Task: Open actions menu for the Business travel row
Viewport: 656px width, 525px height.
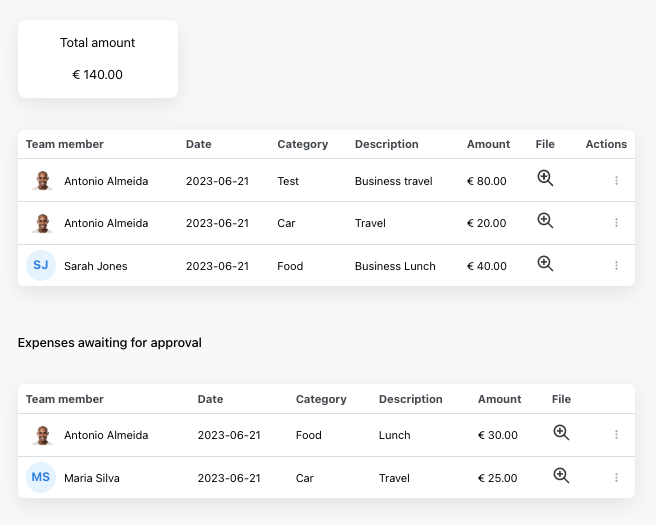Action: 616,180
